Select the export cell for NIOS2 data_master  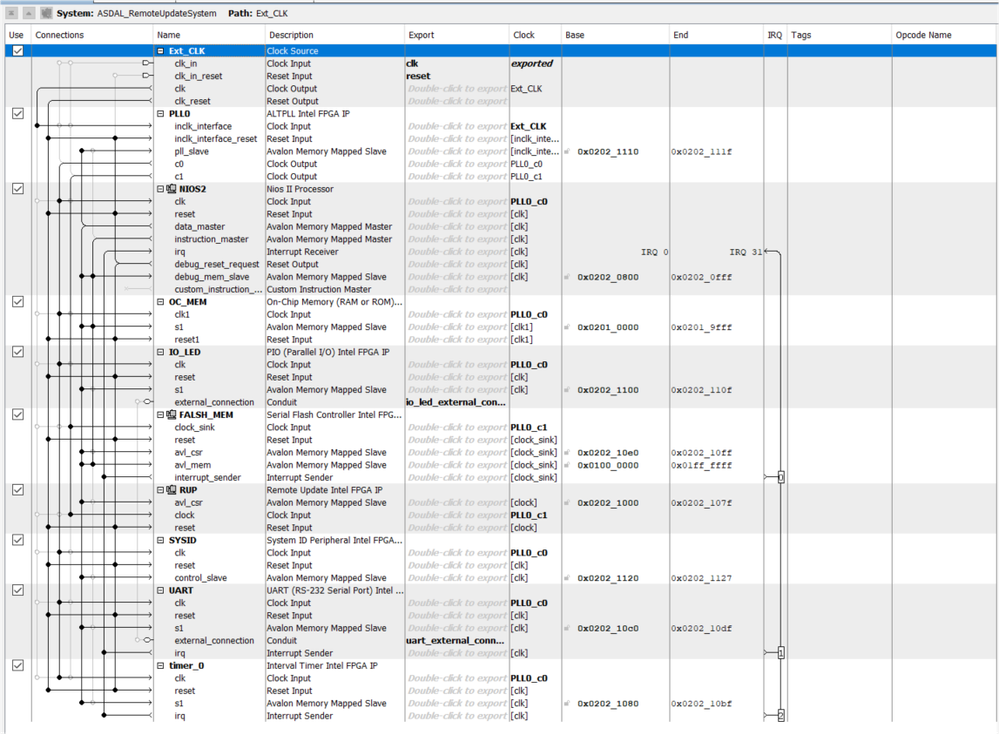pyautogui.click(x=457, y=227)
